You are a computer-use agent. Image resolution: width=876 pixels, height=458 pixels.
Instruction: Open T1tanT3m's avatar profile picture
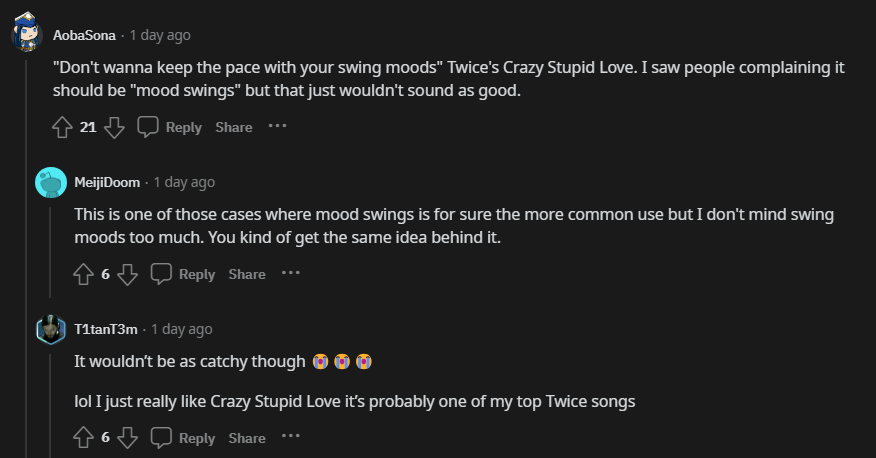coord(51,329)
